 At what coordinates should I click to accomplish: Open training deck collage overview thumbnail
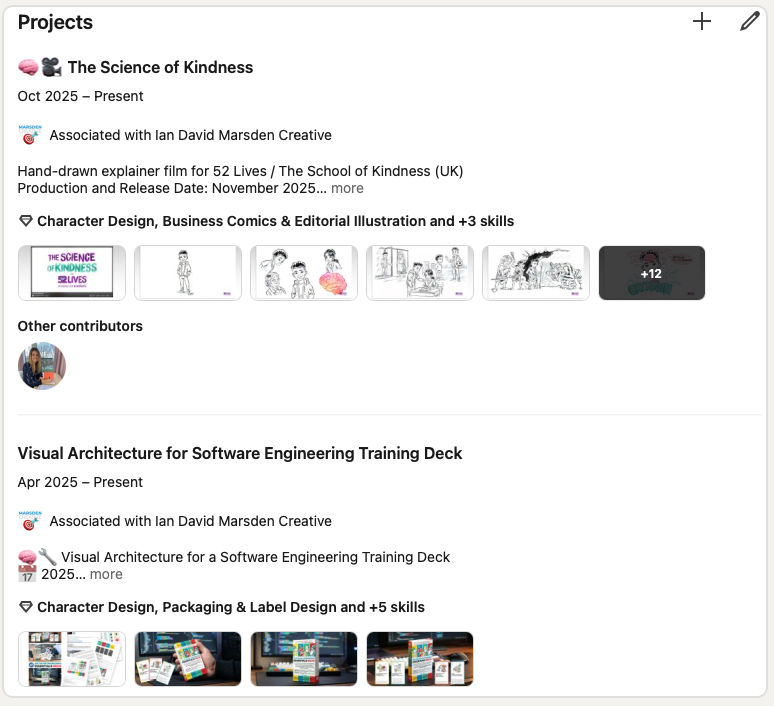tap(72, 659)
